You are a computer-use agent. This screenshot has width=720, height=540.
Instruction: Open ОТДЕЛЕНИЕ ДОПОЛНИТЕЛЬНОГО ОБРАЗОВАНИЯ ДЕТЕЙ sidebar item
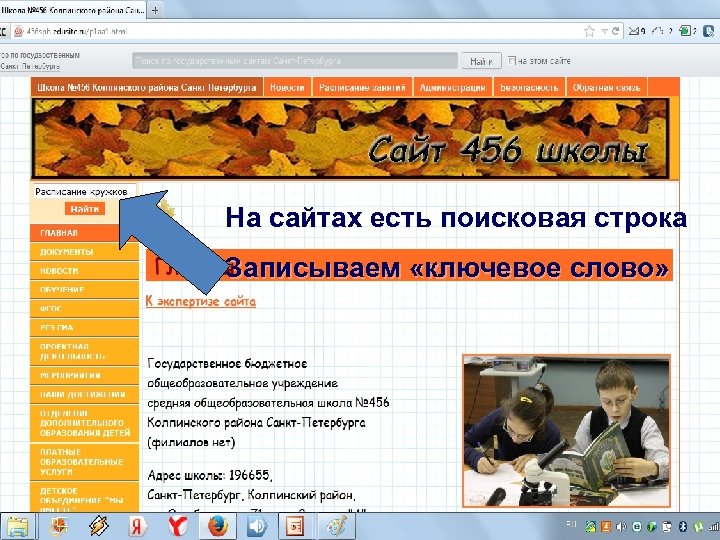pyautogui.click(x=84, y=423)
